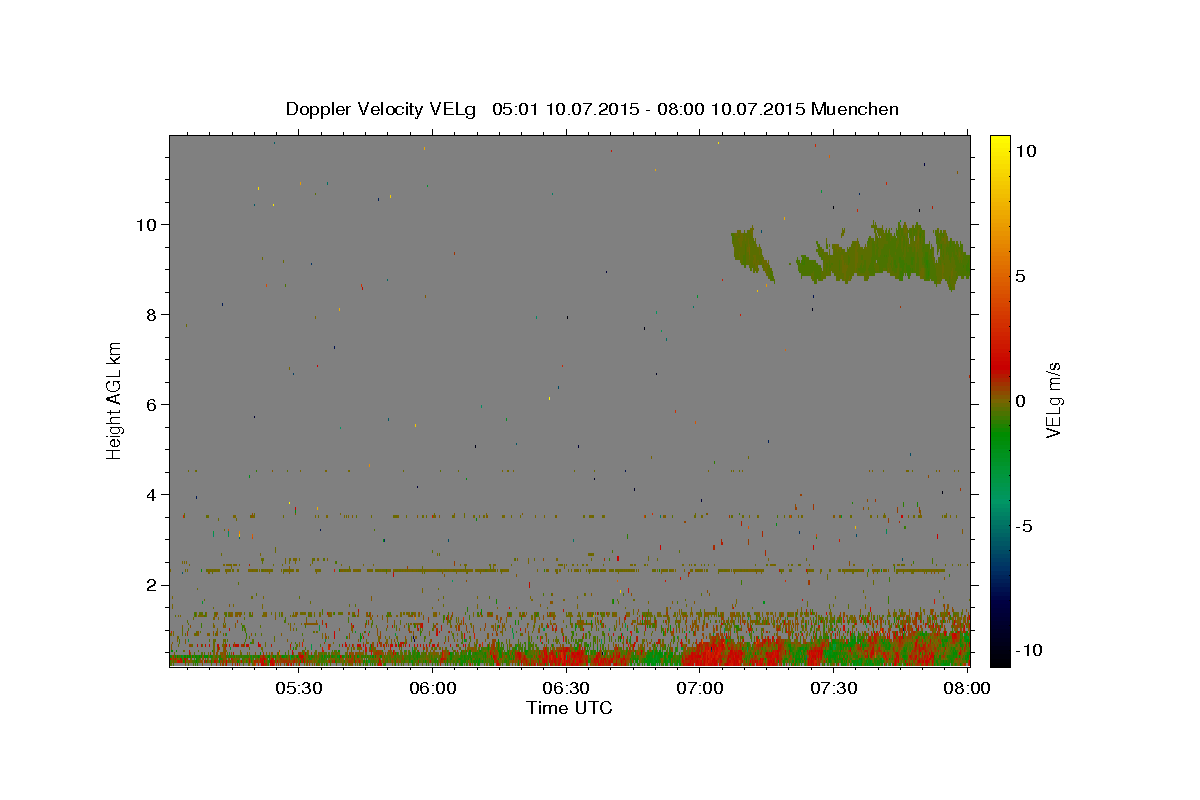Click the small cloud patch near 9.5 km
The width and height of the screenshot is (1200, 800).
[x=750, y=253]
